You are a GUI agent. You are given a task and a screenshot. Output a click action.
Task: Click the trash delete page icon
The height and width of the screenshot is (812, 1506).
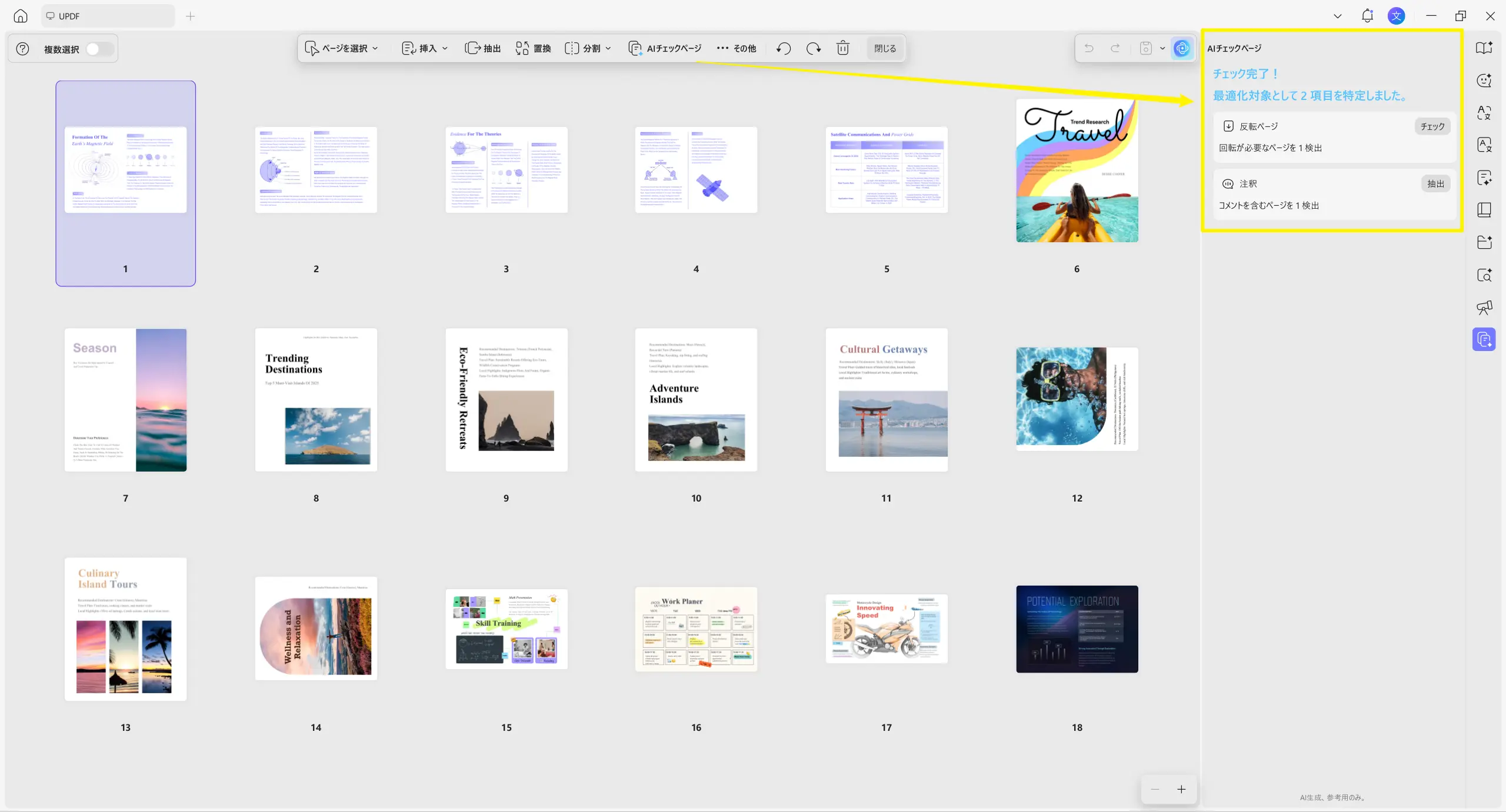843,48
